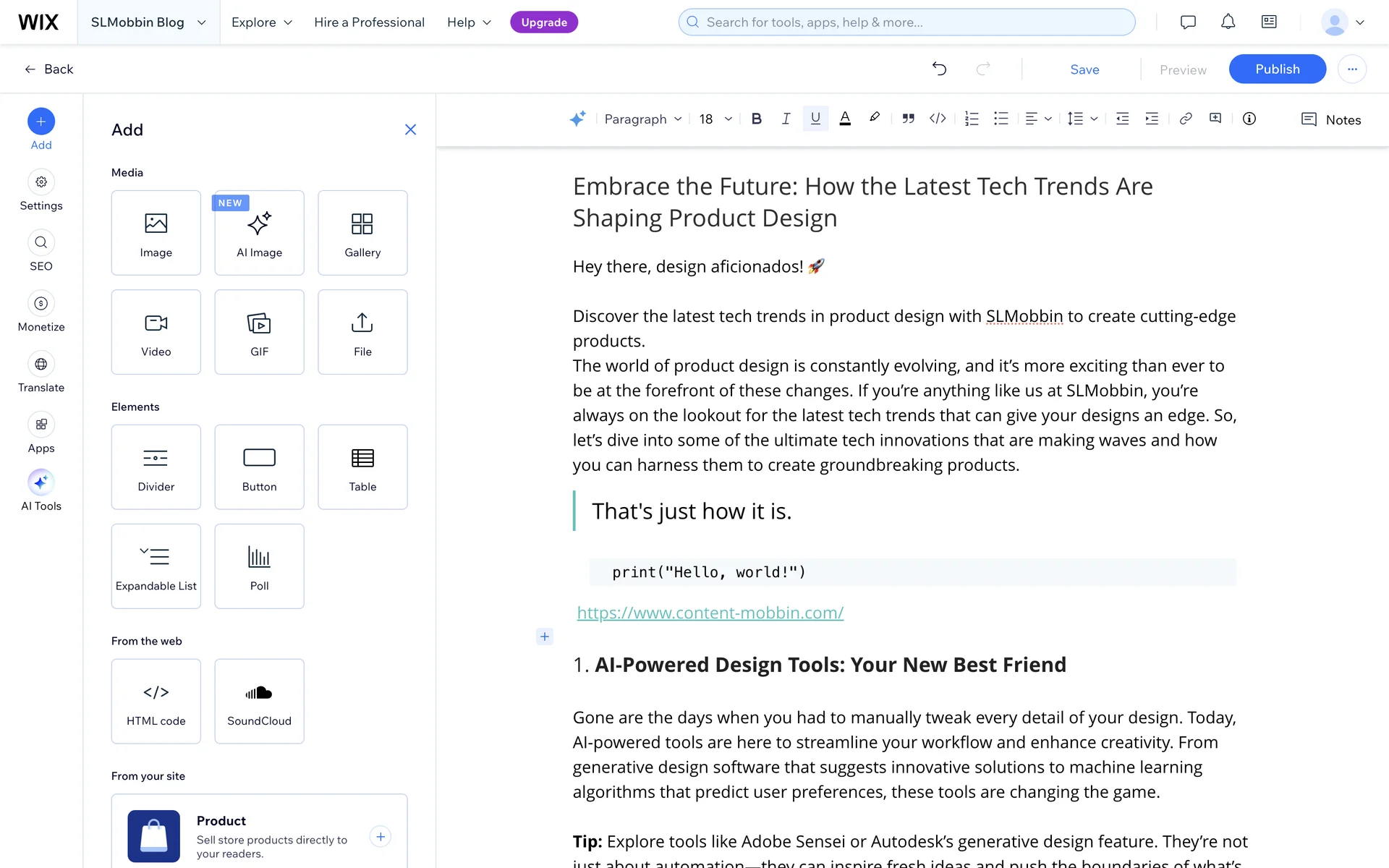Click the highlight color marker icon
This screenshot has height=868, width=1389.
(x=875, y=118)
